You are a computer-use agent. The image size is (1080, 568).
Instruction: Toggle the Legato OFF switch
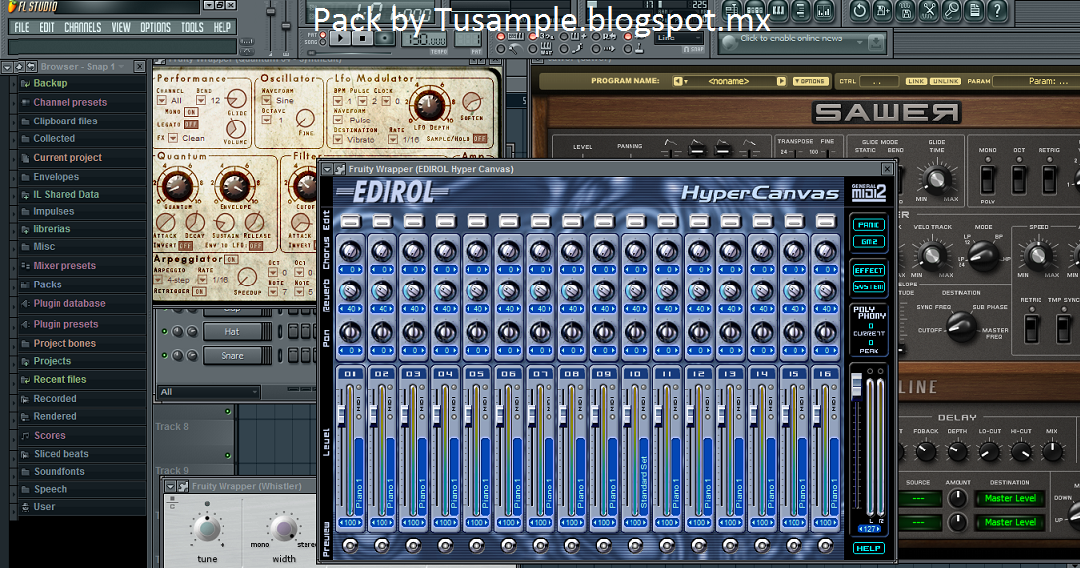coord(191,125)
